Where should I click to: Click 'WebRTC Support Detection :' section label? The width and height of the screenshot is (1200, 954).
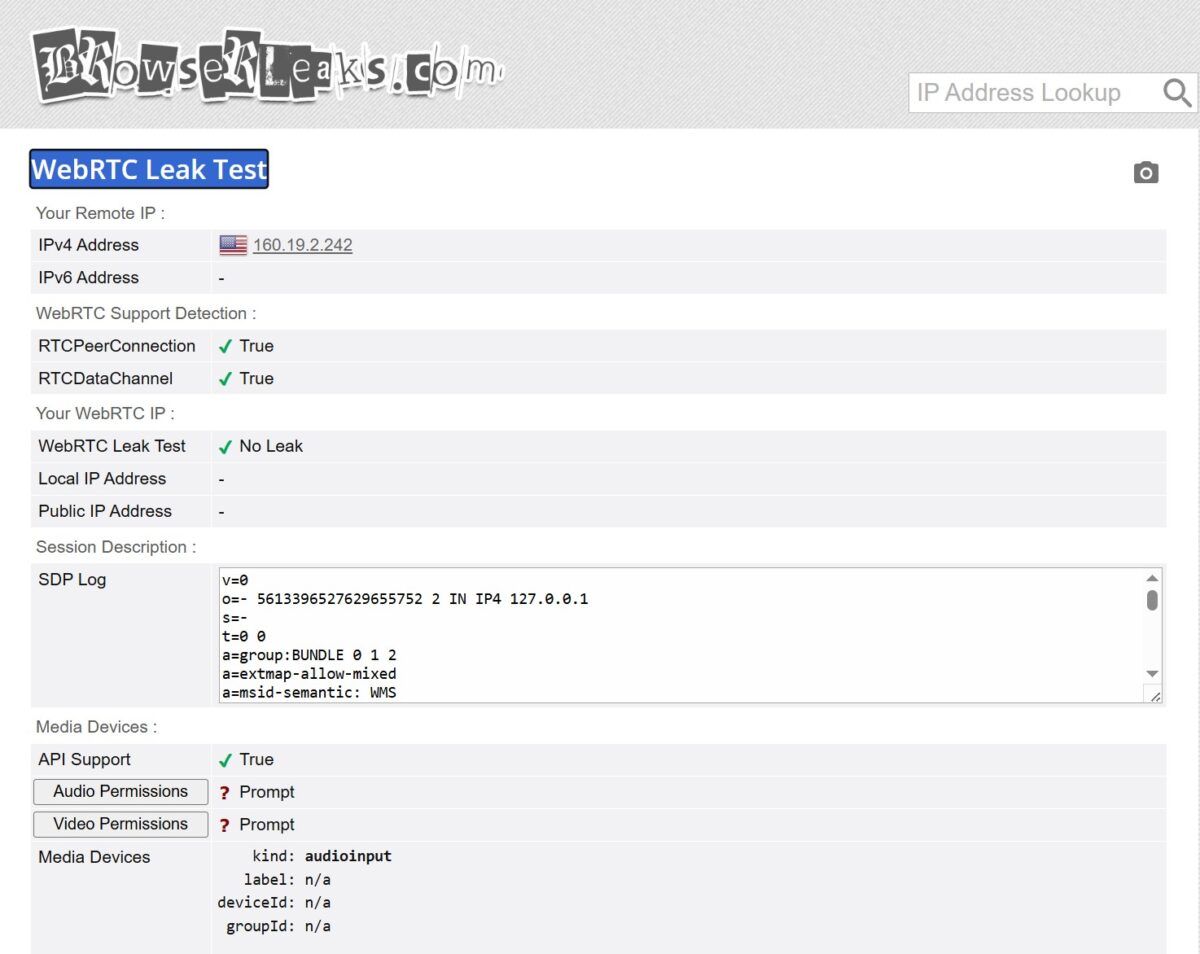[146, 313]
